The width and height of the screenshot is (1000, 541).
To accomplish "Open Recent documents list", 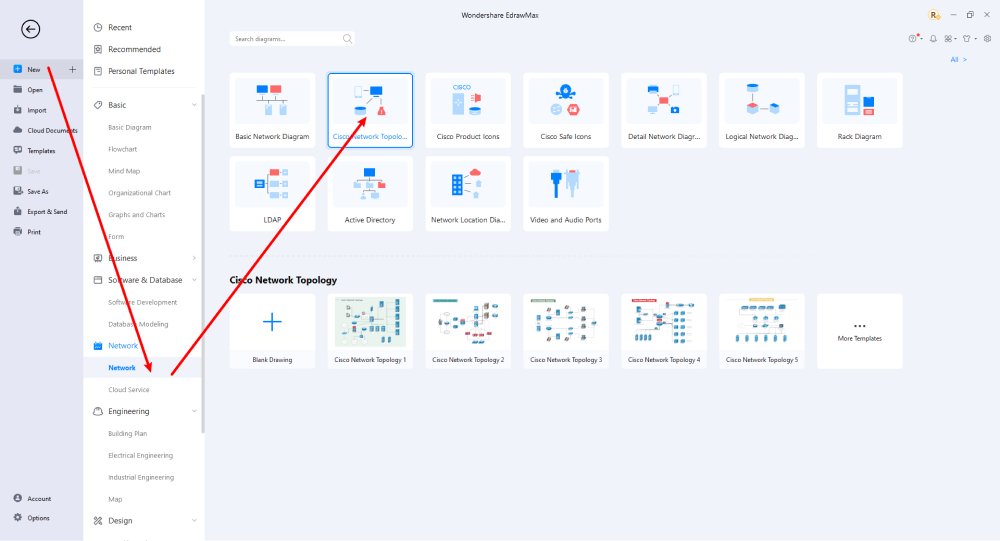I will tap(120, 27).
